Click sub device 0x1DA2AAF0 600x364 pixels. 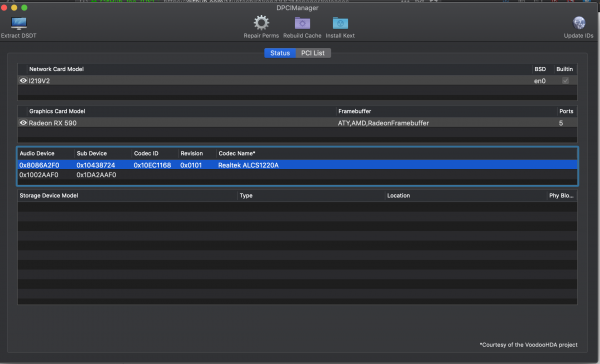click(96, 175)
